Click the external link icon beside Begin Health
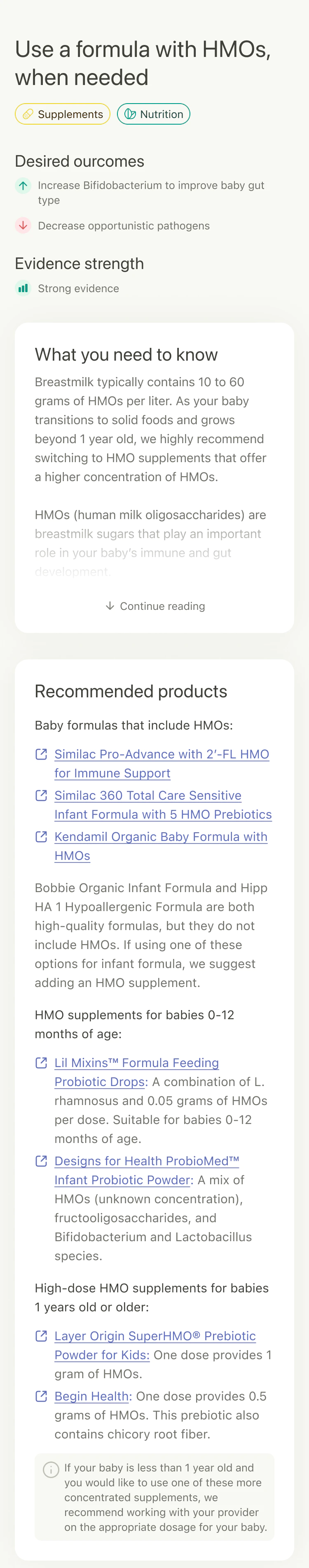 [x=41, y=1396]
